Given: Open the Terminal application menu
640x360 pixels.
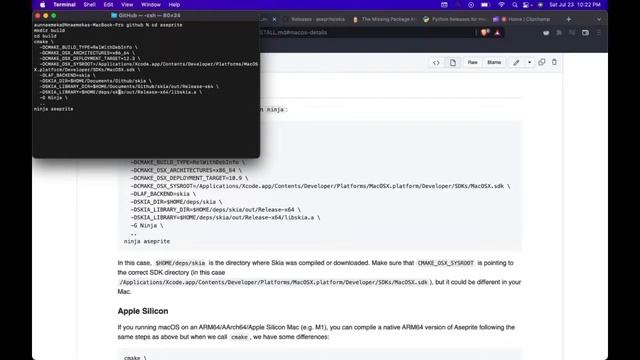Looking at the screenshot, I should 64,5.
